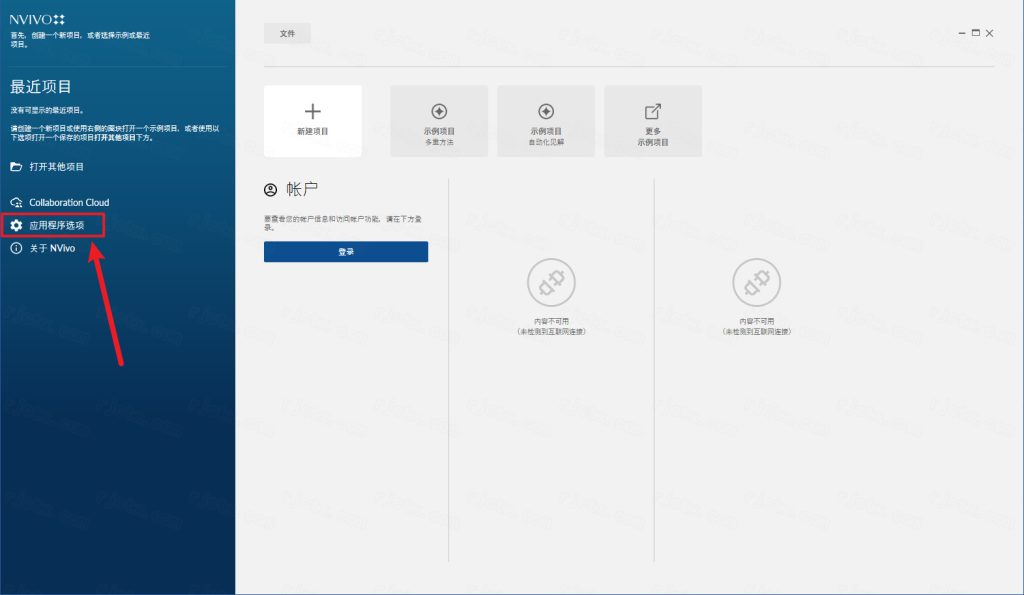This screenshot has width=1024, height=595.
Task: Maximize the NVivo window
Action: pyautogui.click(x=976, y=33)
